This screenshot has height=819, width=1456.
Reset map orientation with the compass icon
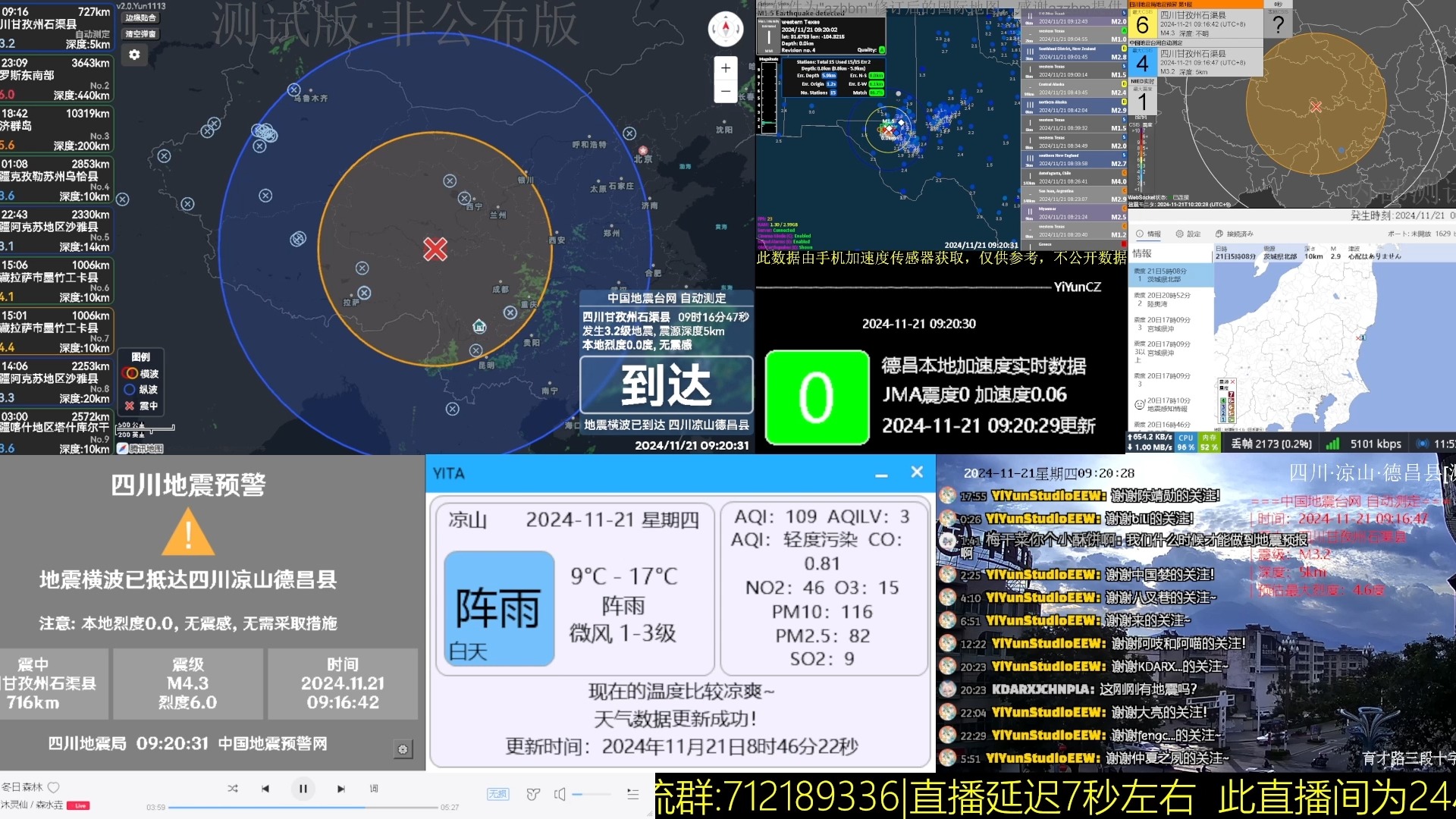[726, 29]
